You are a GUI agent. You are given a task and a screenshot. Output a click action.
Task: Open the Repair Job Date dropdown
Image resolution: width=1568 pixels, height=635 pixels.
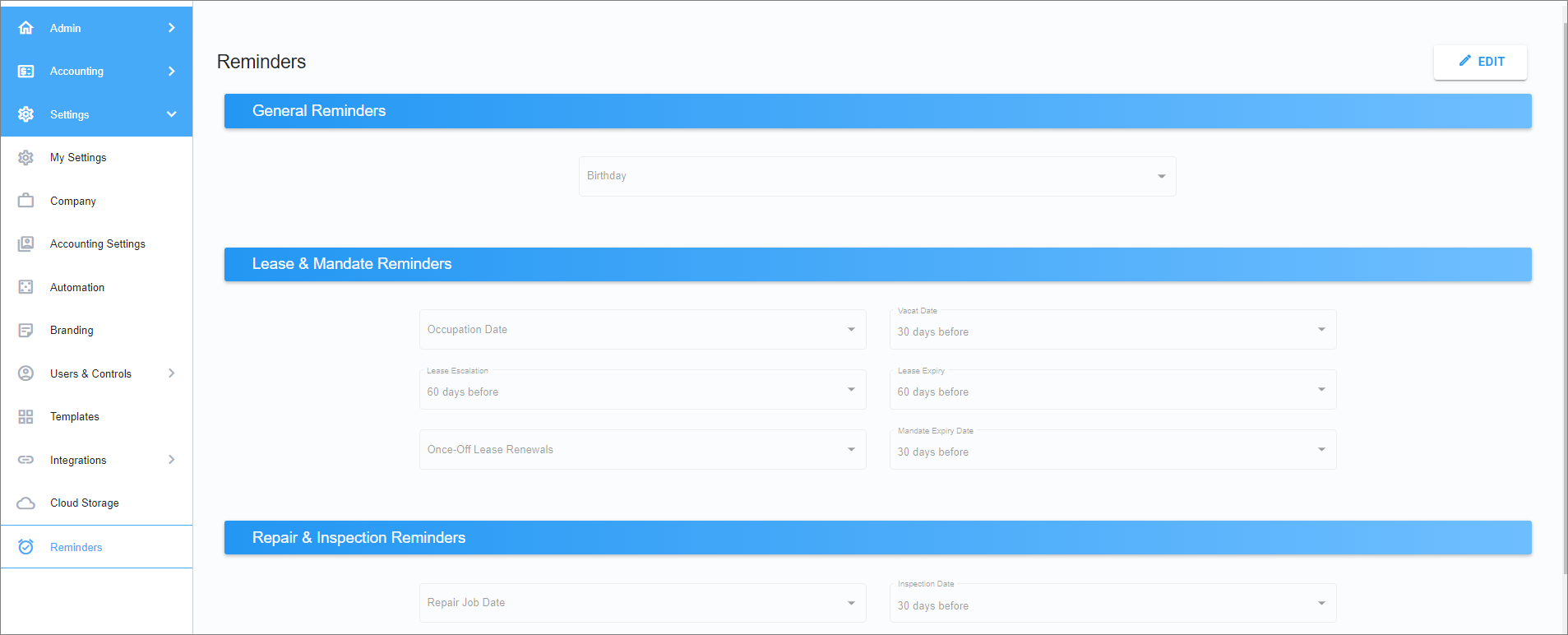pos(642,603)
